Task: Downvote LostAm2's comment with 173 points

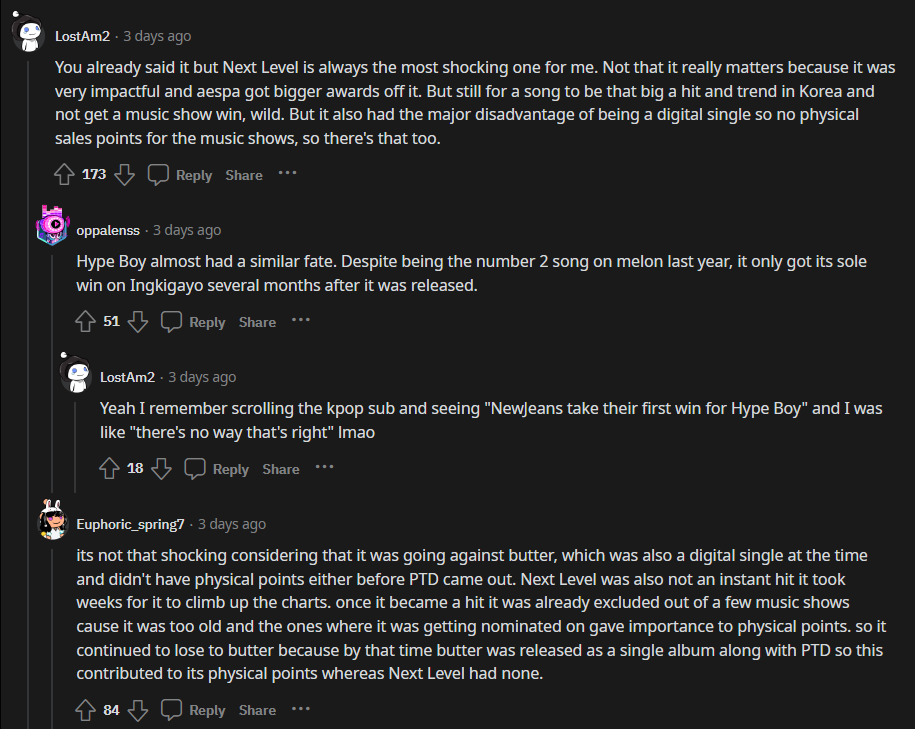Action: tap(124, 175)
